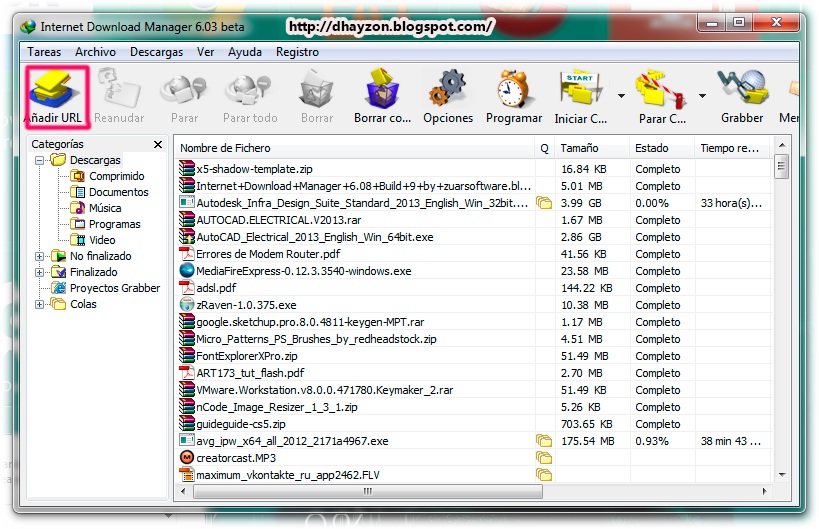Viewport: 819px width, 529px height.
Task: Click horizontal scrollbar left arrow
Action: [x=183, y=491]
